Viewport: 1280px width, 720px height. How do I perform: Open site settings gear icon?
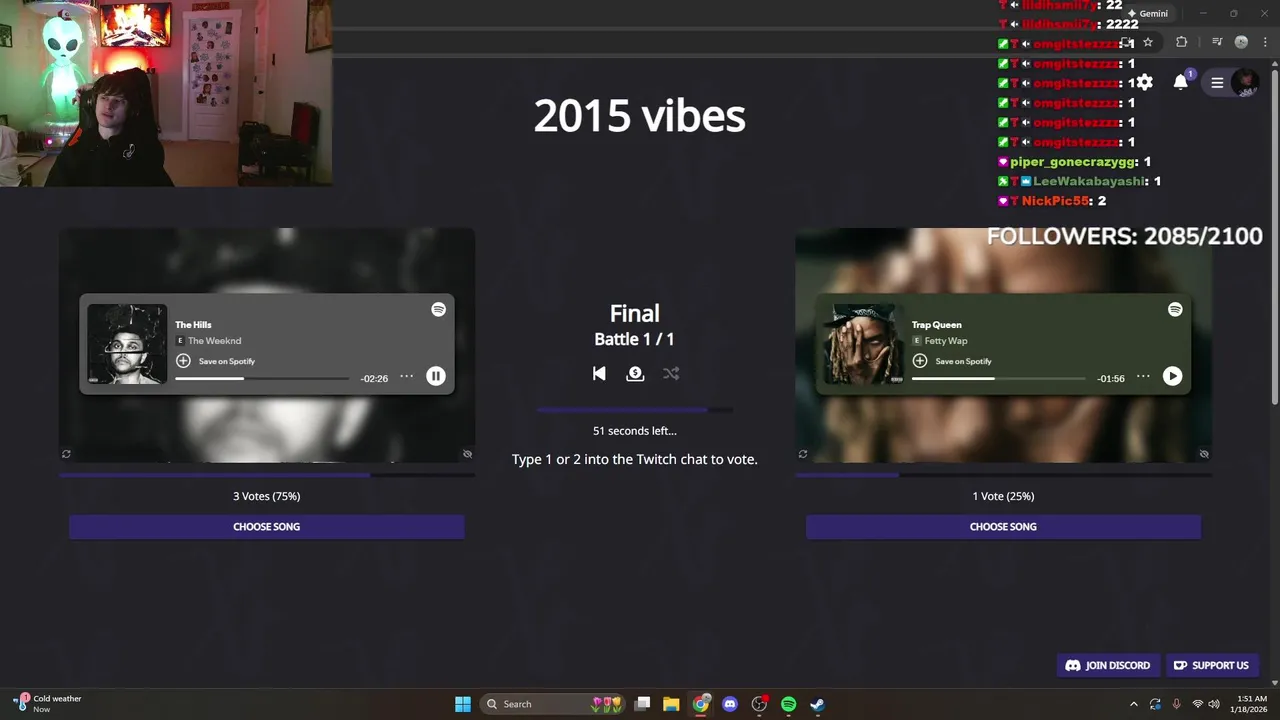1145,82
